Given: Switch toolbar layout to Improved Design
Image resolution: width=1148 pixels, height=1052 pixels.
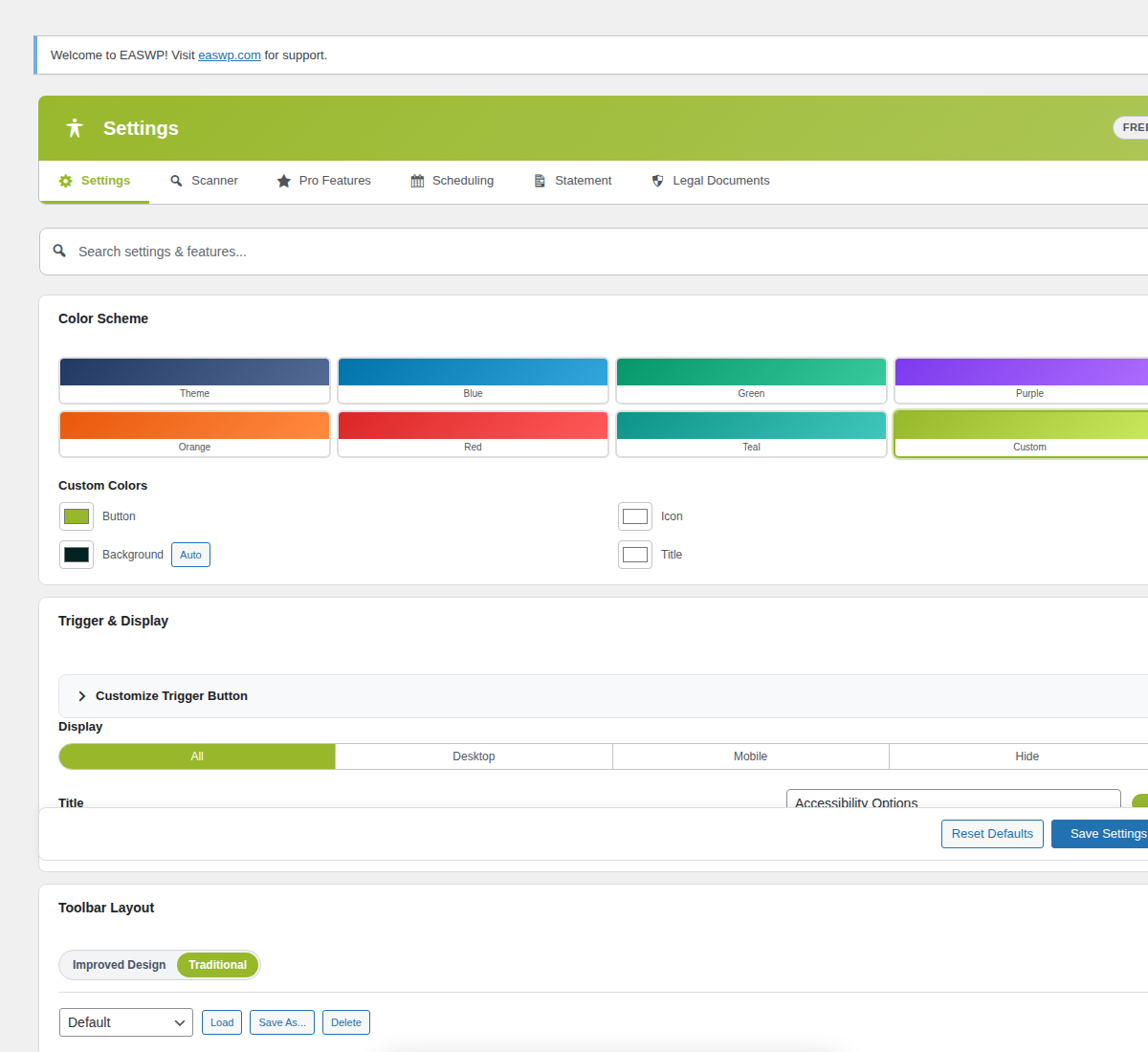Looking at the screenshot, I should (x=119, y=965).
